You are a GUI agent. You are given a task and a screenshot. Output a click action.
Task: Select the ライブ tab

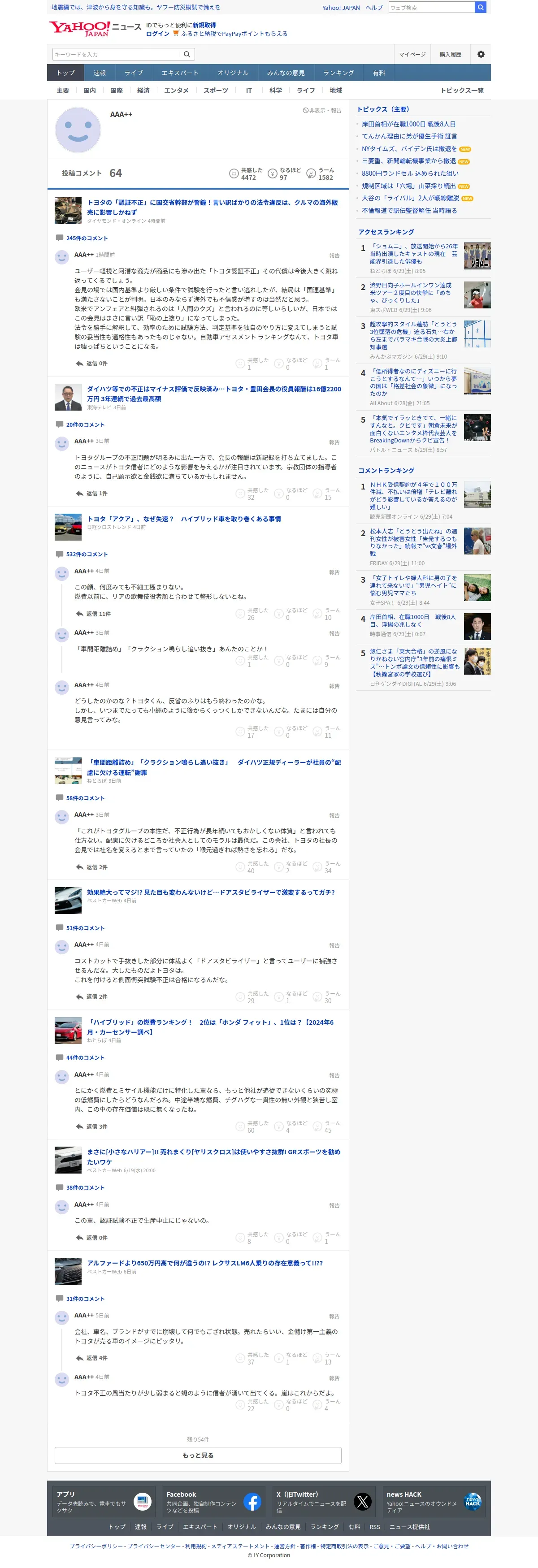click(x=133, y=73)
